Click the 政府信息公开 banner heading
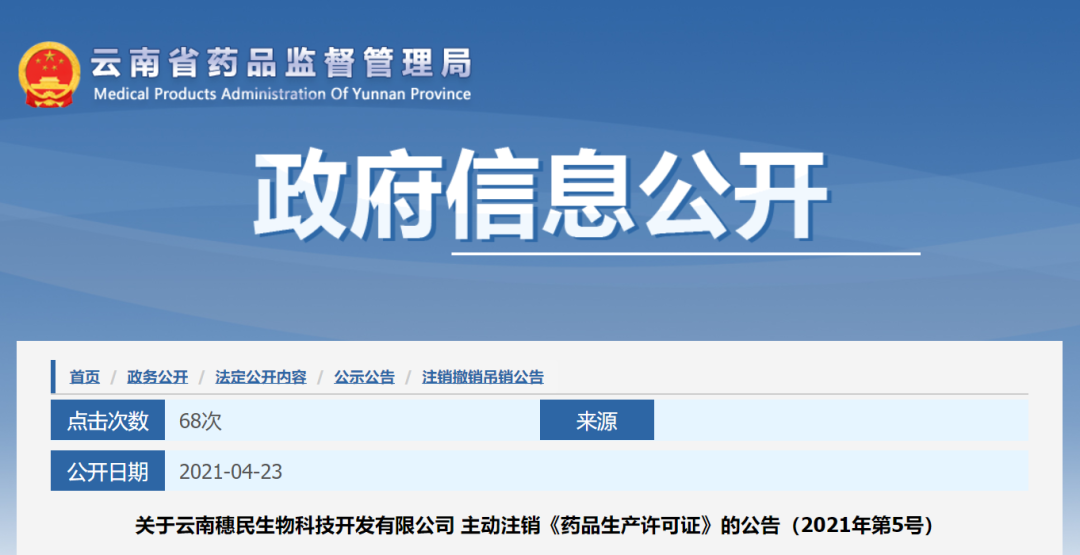The image size is (1080, 555). tap(541, 194)
